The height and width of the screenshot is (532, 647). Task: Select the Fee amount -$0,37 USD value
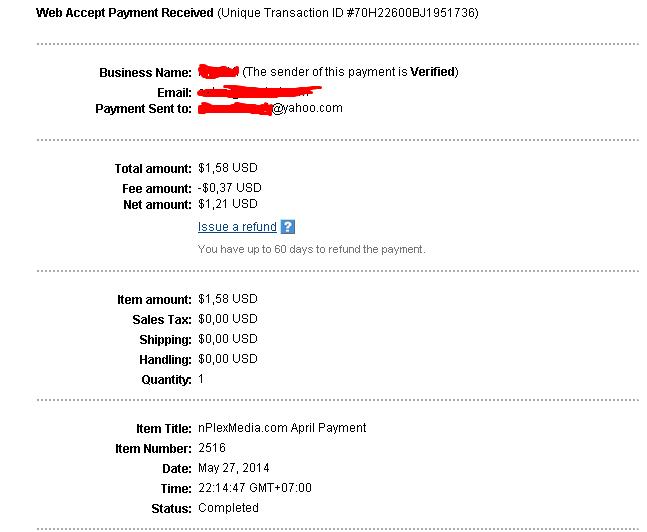point(229,188)
